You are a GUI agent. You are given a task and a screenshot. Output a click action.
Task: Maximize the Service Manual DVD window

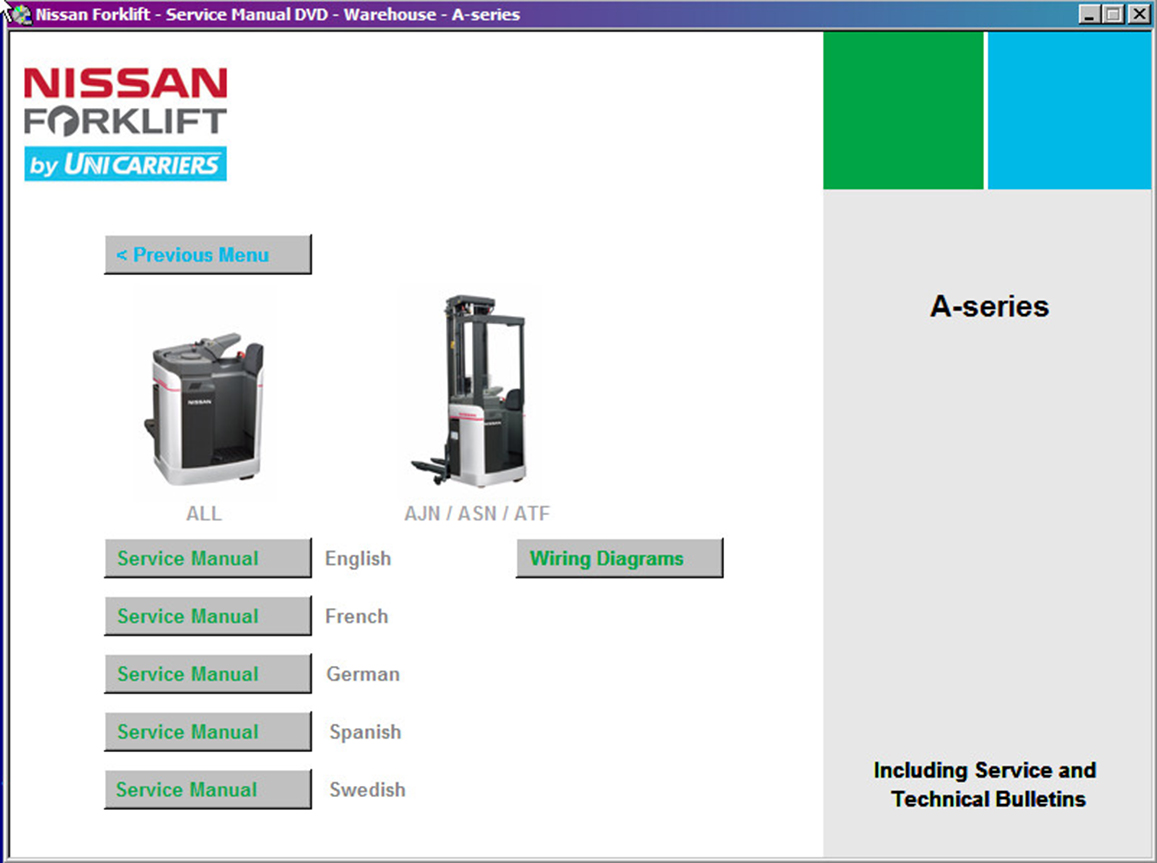(1114, 14)
